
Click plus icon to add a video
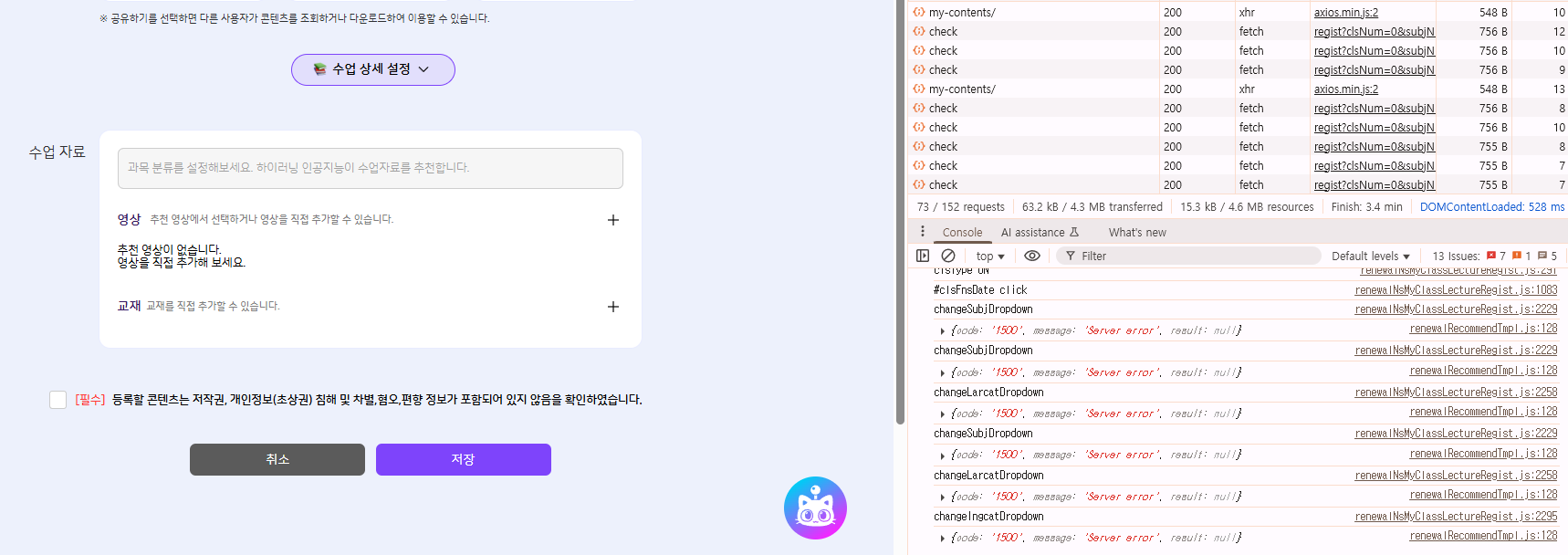613,220
